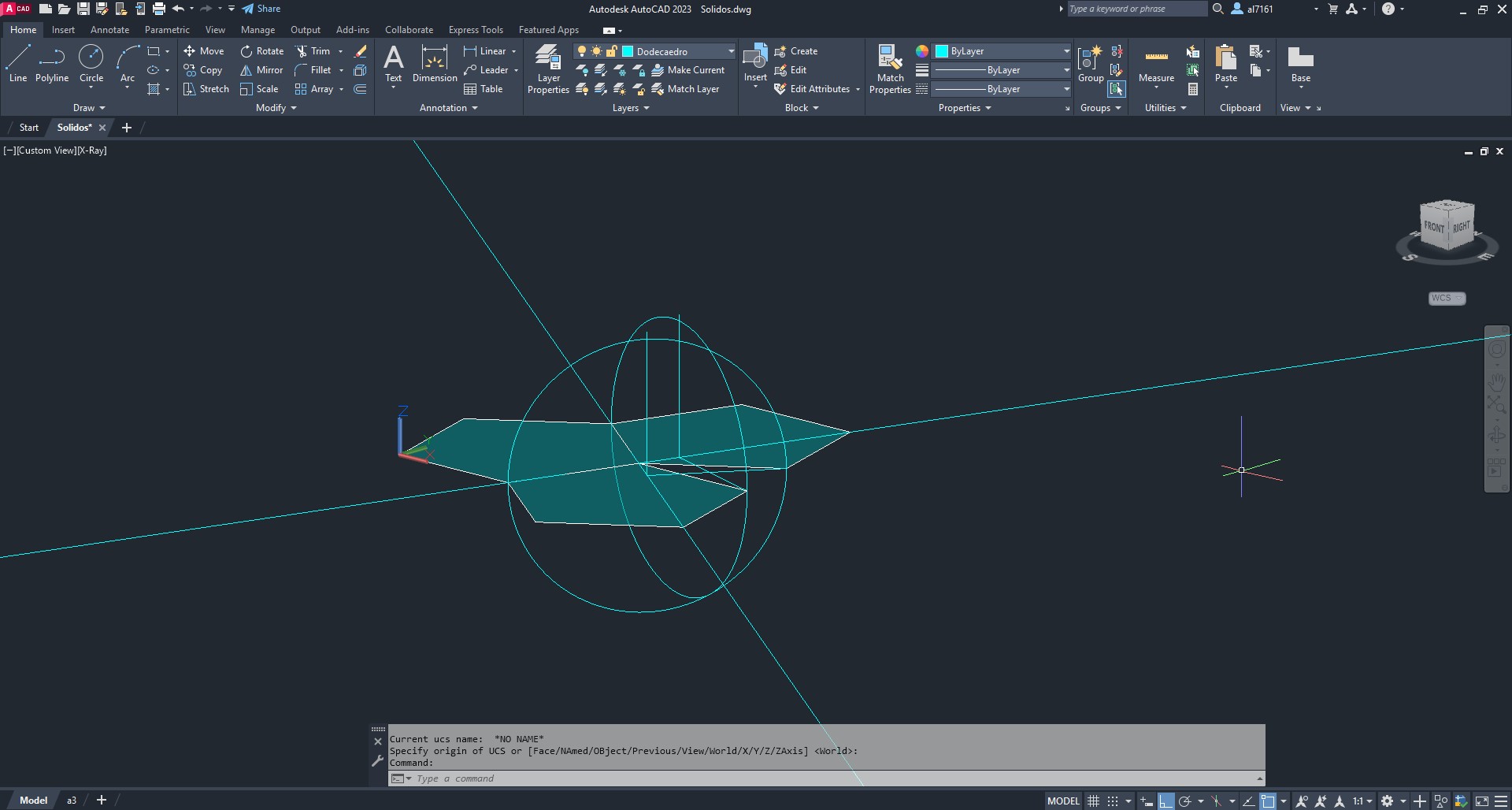Click the Object Color swatch wheel

(x=921, y=51)
